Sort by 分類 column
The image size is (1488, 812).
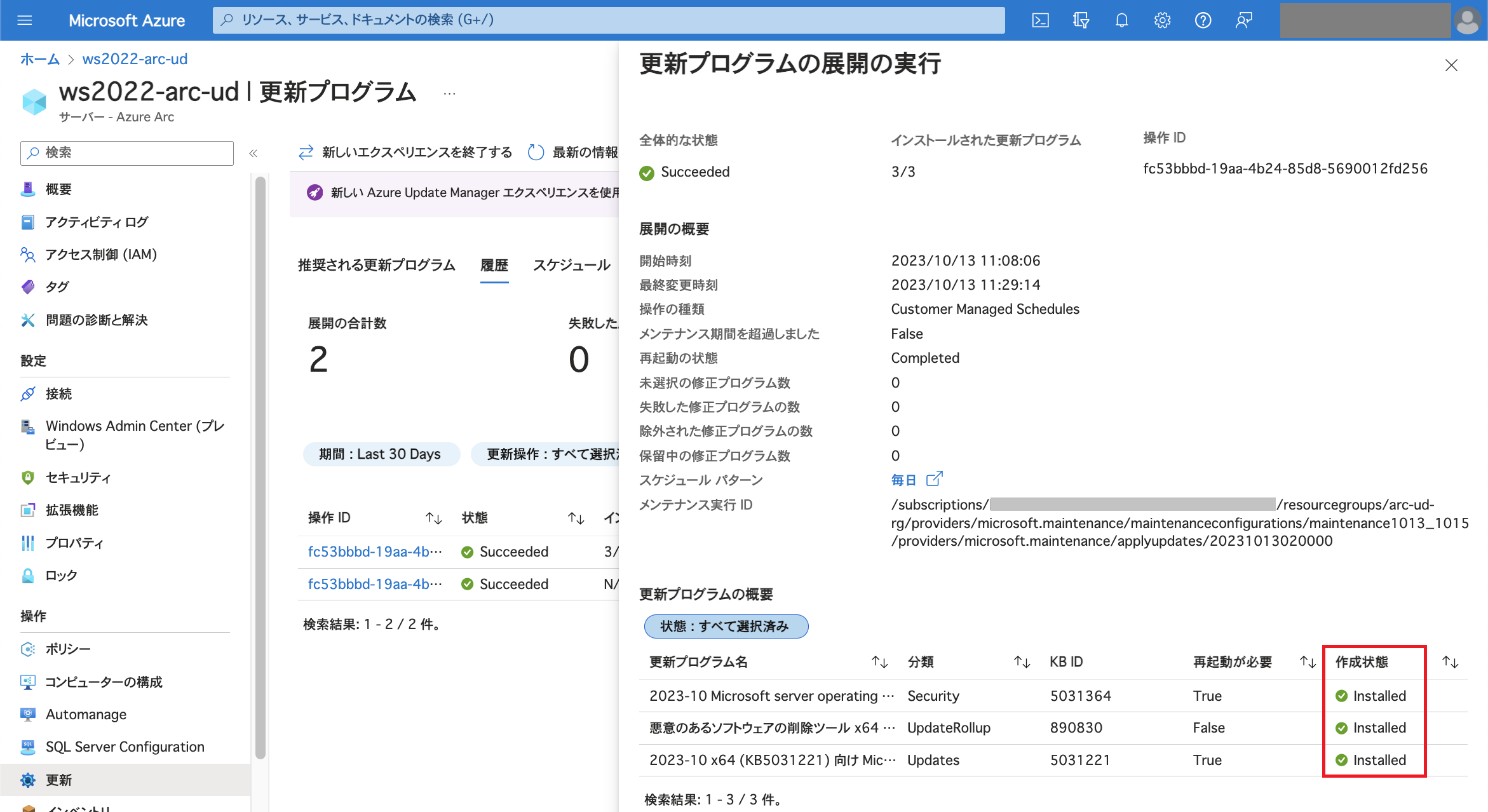pyautogui.click(x=1022, y=662)
